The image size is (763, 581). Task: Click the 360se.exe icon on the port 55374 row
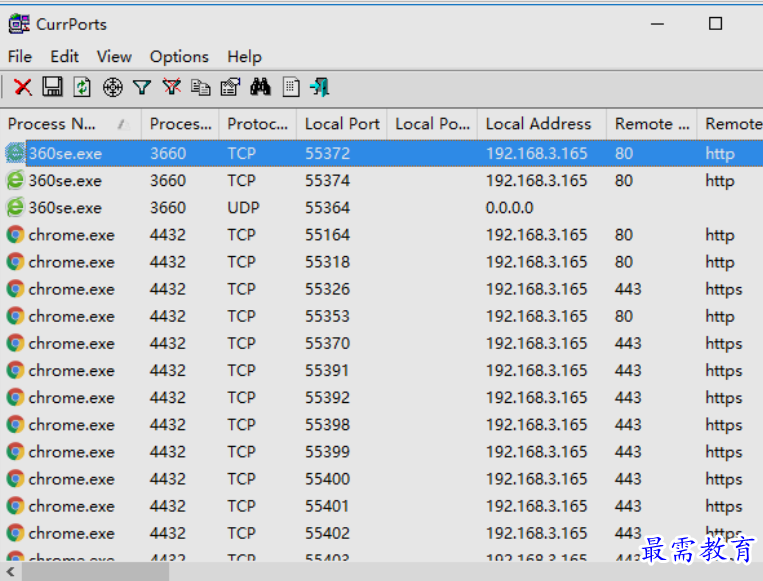(15, 181)
